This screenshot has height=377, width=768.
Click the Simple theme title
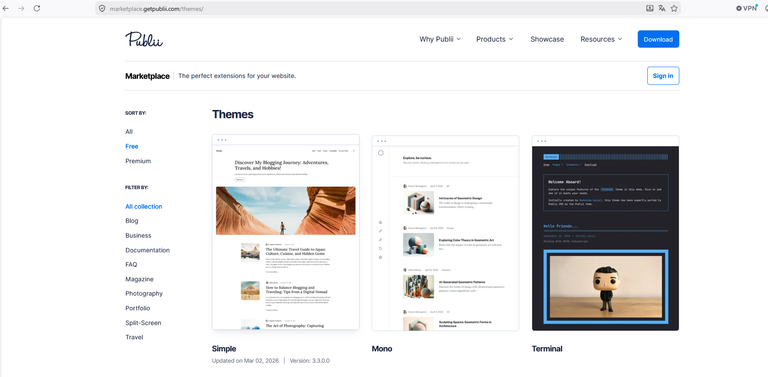point(224,349)
